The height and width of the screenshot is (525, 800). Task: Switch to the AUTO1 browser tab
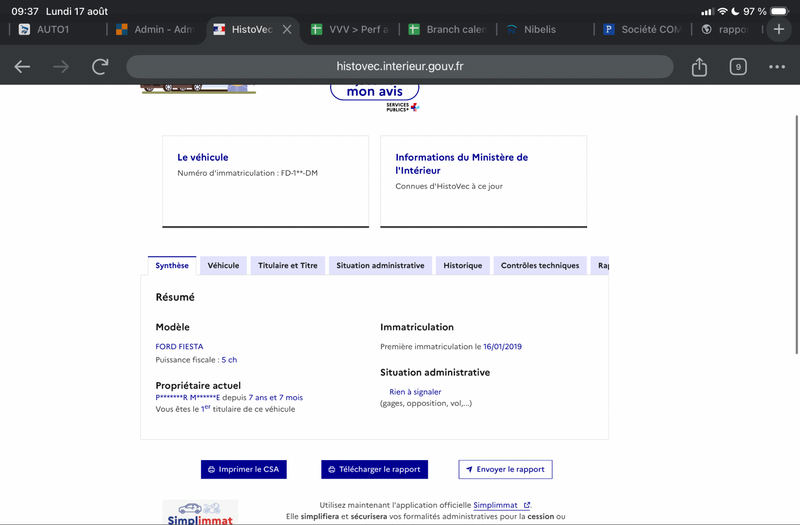click(53, 30)
